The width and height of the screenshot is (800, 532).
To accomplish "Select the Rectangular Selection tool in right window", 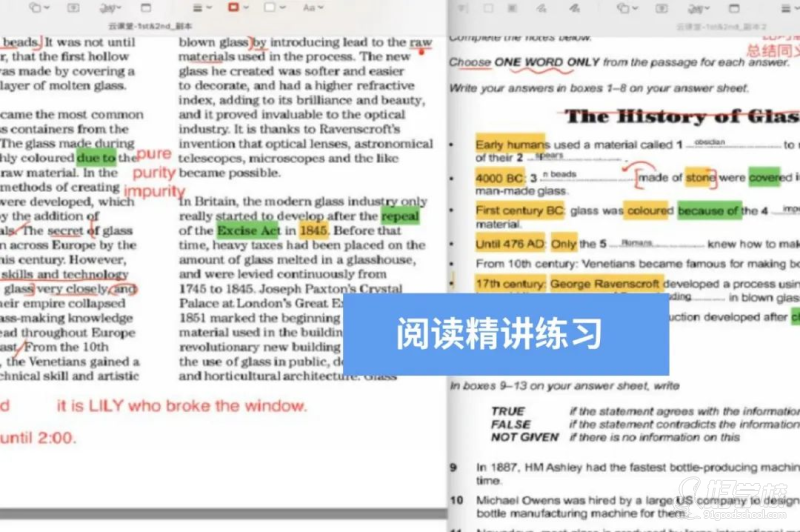I will [487, 7].
